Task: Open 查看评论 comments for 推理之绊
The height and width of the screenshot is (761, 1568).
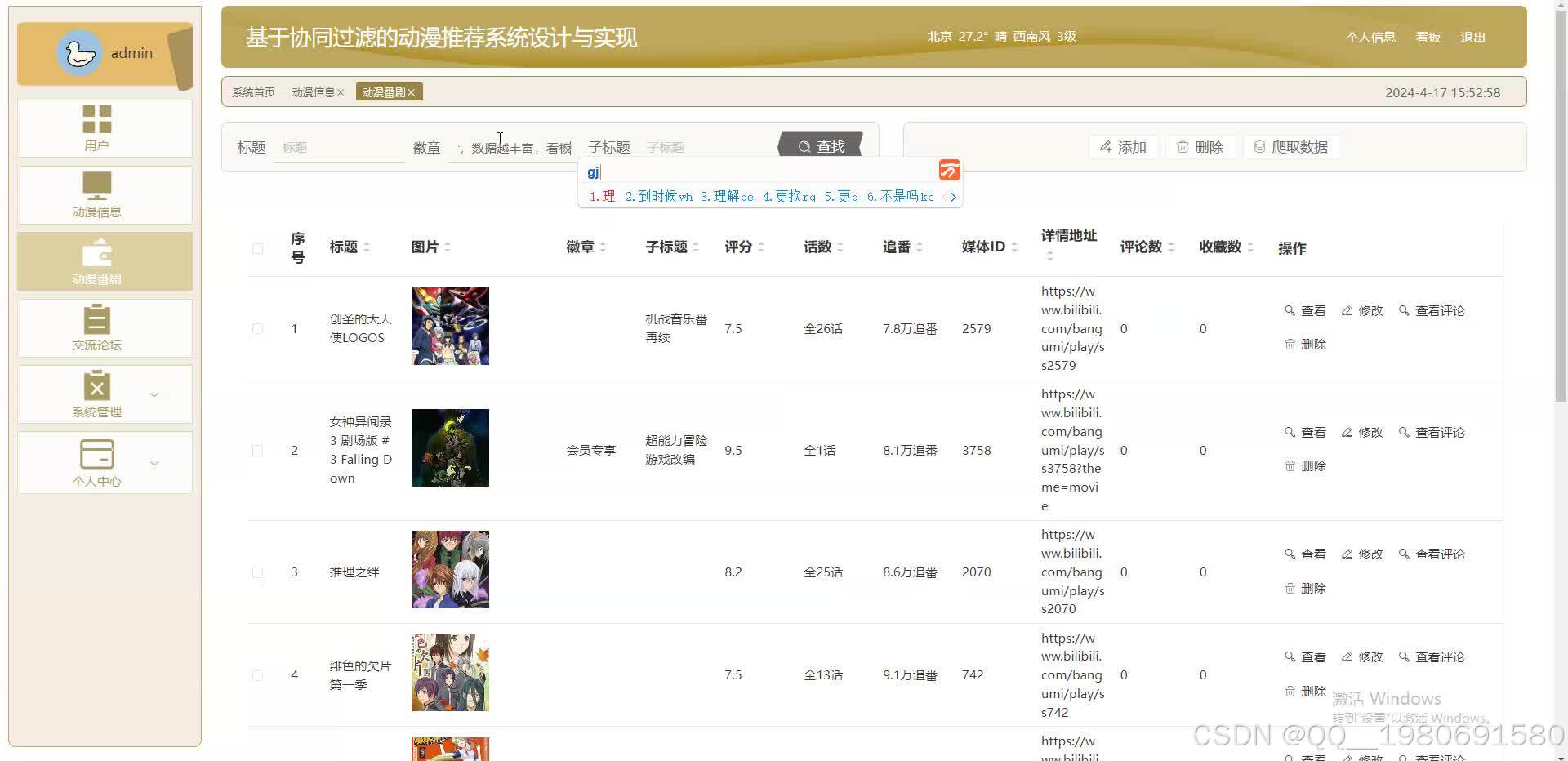Action: point(1431,554)
